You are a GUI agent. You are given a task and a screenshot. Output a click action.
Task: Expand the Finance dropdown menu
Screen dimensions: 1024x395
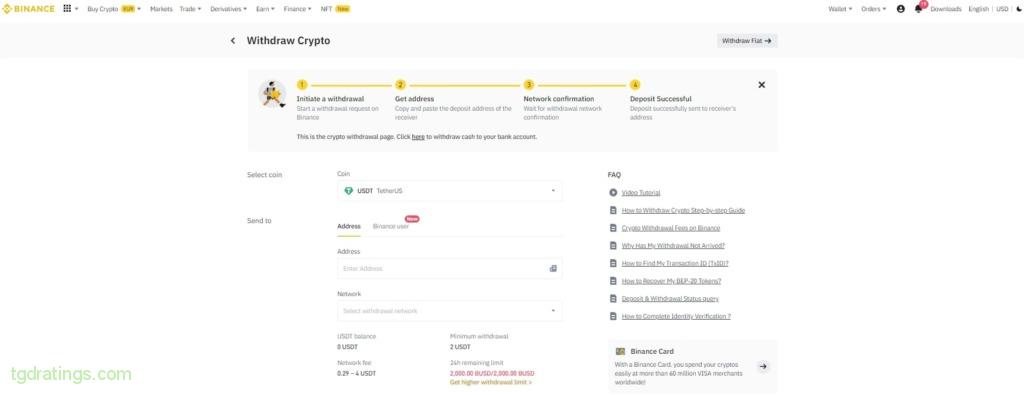(297, 9)
